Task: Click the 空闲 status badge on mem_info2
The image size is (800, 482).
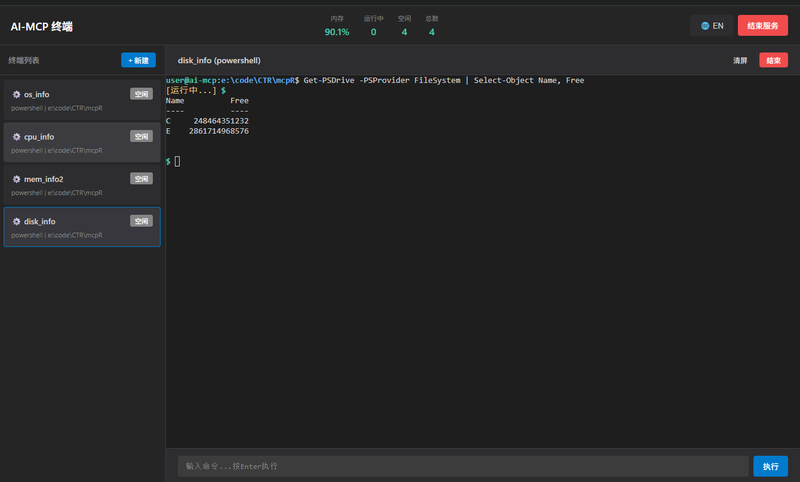Action: click(141, 179)
